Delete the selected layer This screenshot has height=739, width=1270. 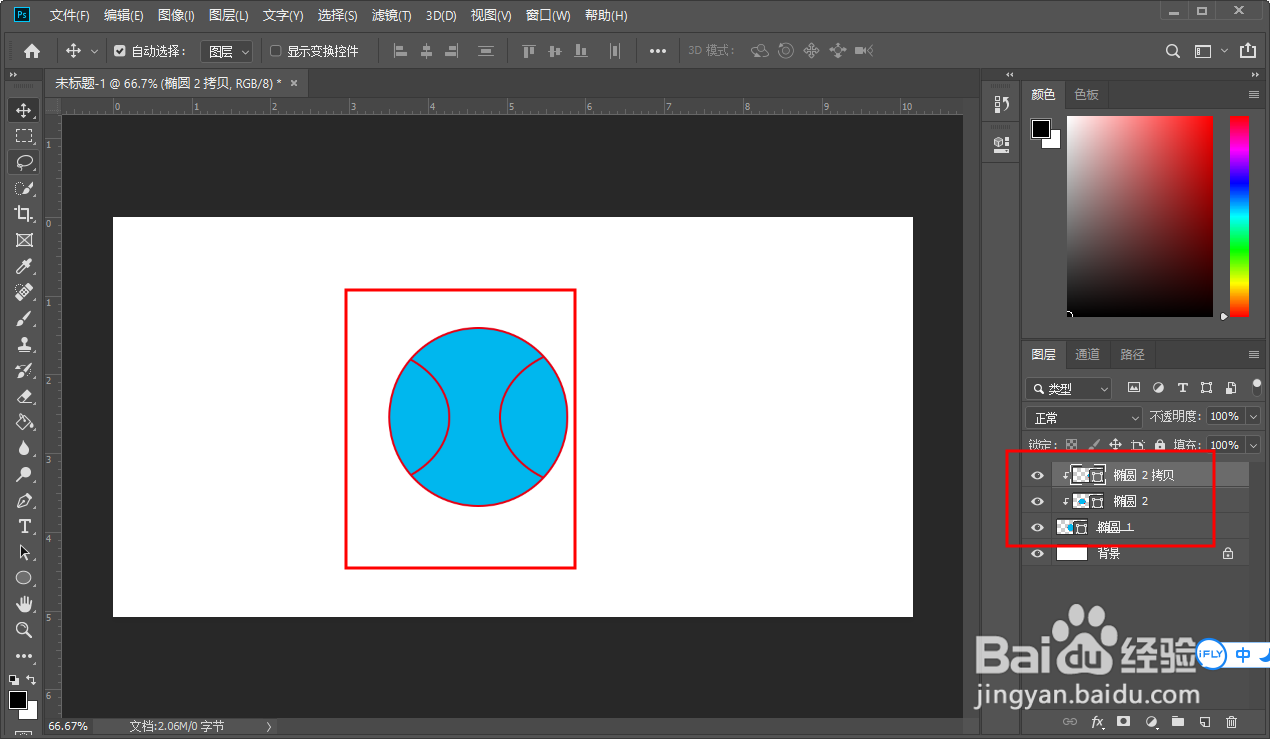pos(1232,721)
